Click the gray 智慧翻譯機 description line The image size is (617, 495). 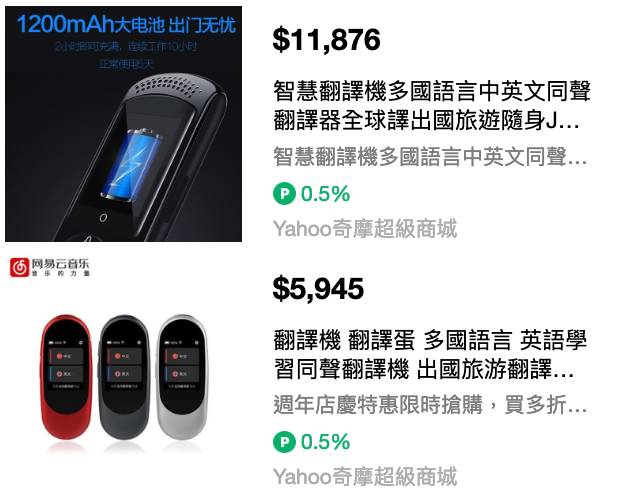pos(430,157)
